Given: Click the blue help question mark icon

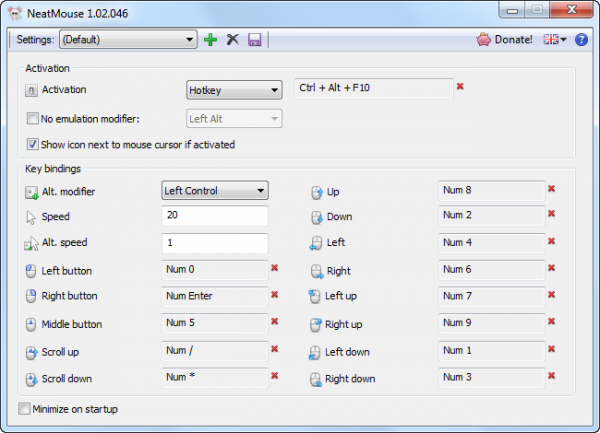Looking at the screenshot, I should (581, 40).
